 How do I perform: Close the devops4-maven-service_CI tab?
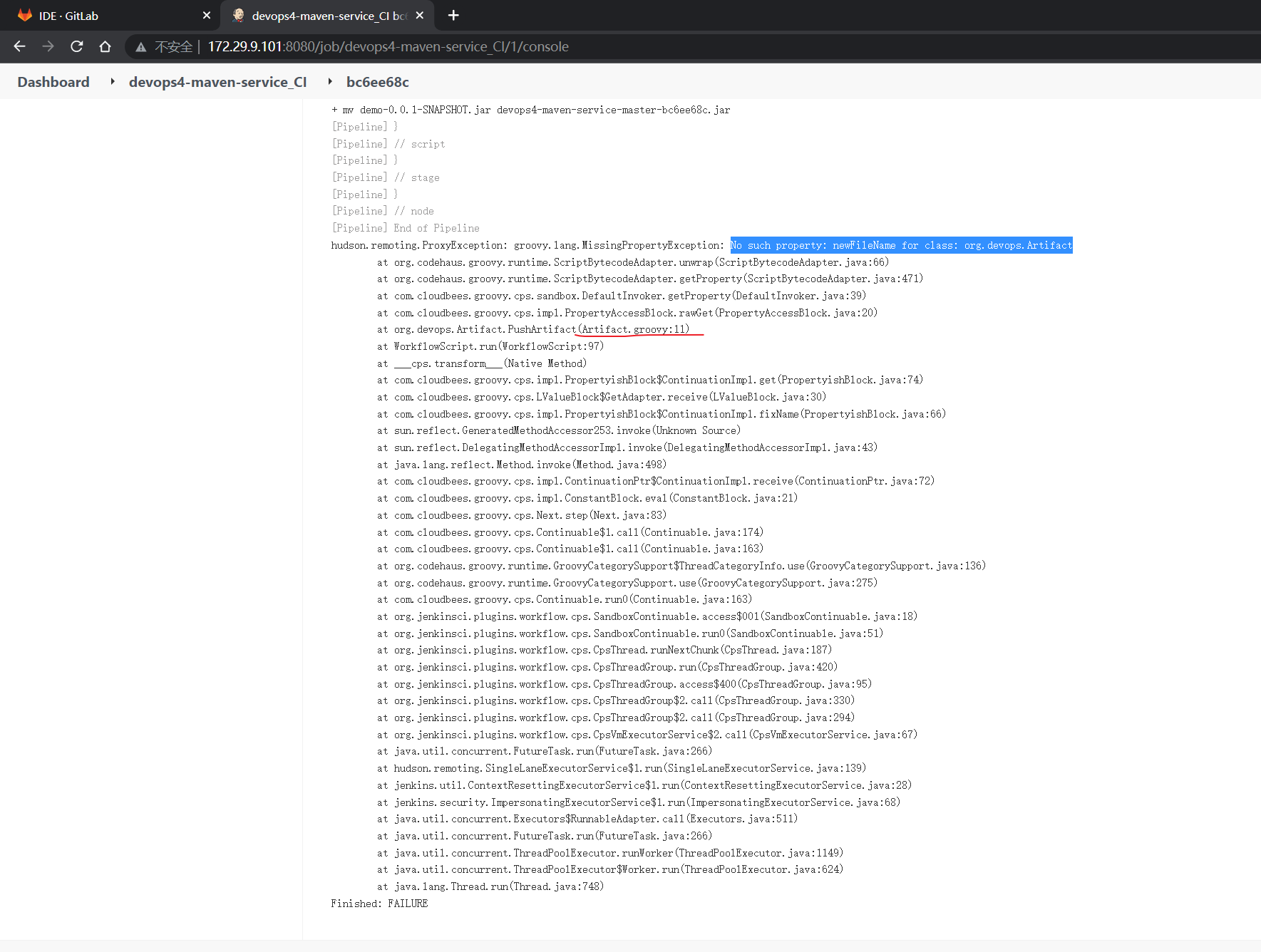pos(420,16)
